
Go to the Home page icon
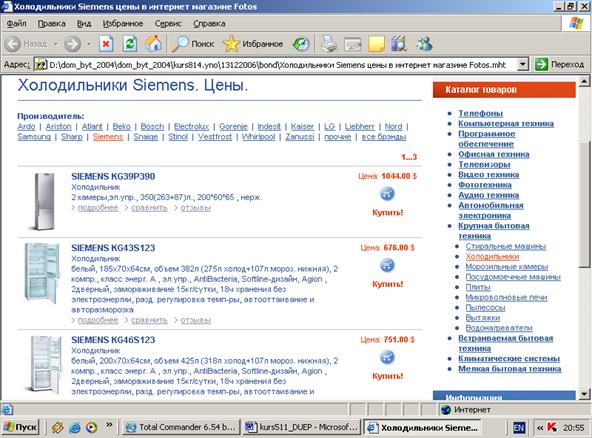(153, 44)
